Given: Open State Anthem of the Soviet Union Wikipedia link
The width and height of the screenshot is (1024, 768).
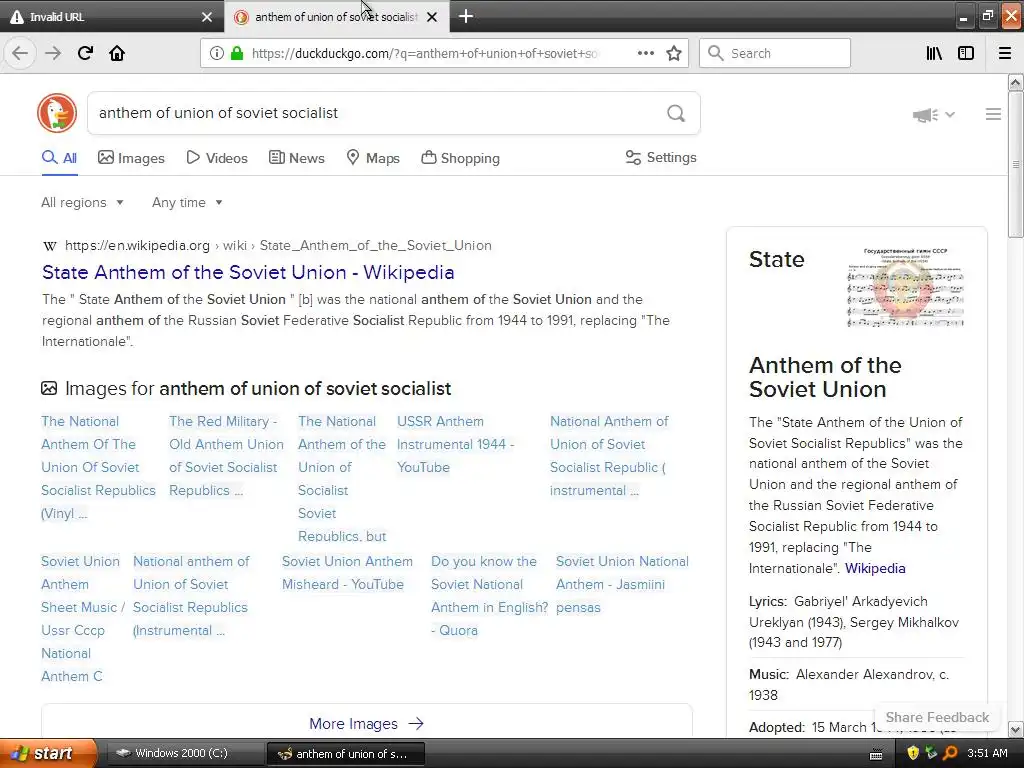Looking at the screenshot, I should coord(248,272).
